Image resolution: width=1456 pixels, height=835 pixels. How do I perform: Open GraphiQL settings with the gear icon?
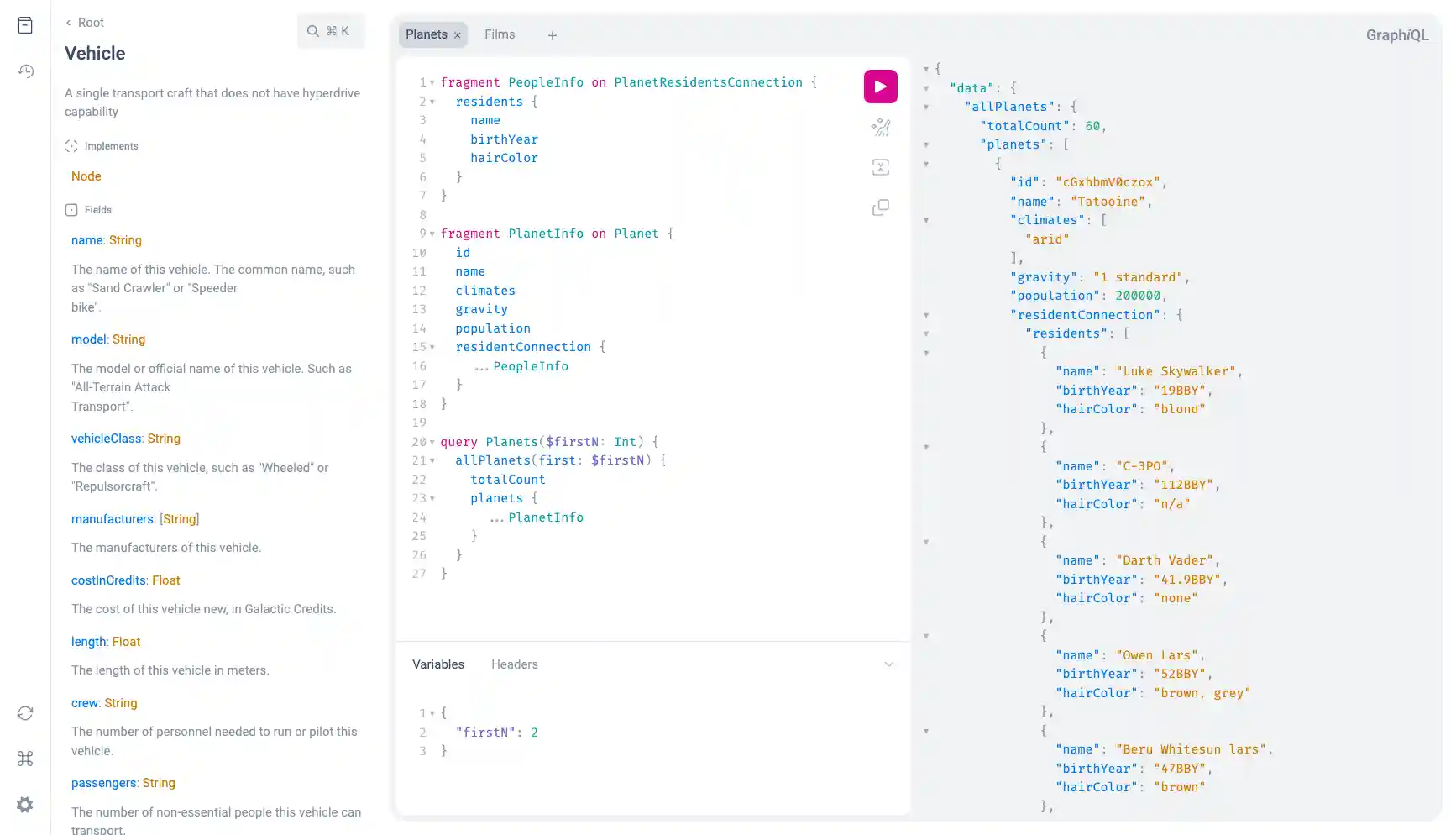click(24, 804)
